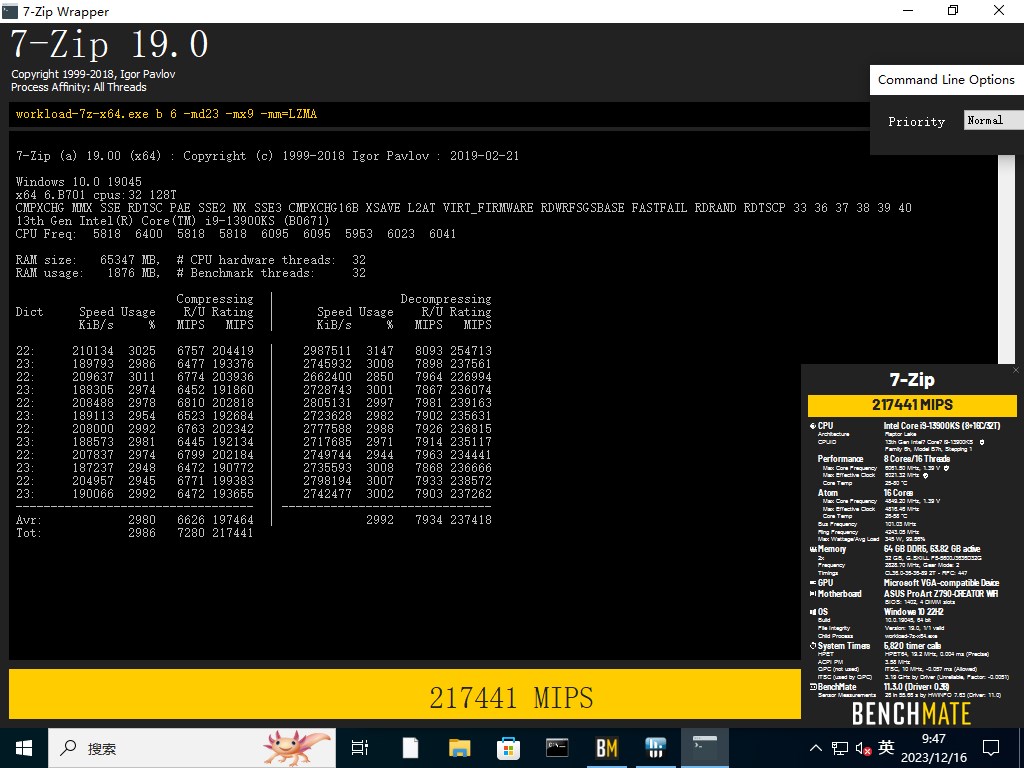Click shield icon beside Max Effective Clock value
Viewport: 1024px width, 768px height.
[925, 475]
